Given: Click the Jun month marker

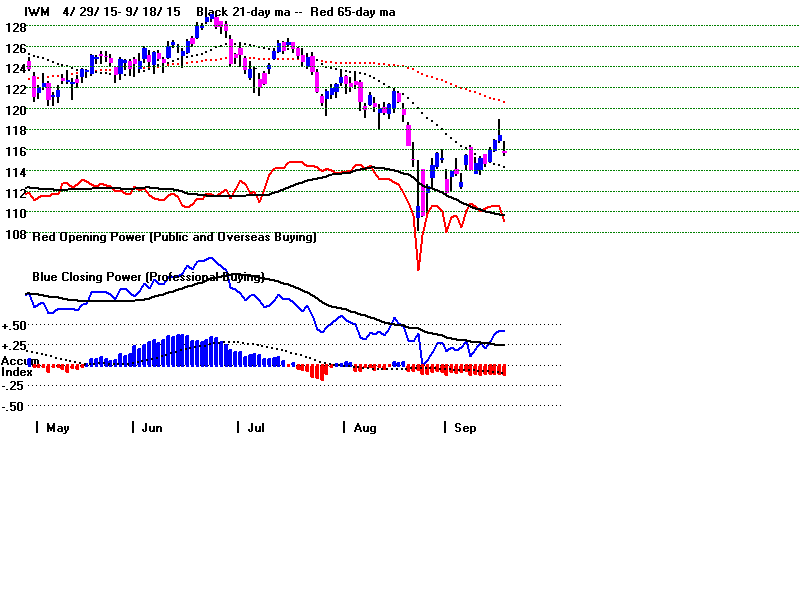Looking at the screenshot, I should [x=152, y=428].
